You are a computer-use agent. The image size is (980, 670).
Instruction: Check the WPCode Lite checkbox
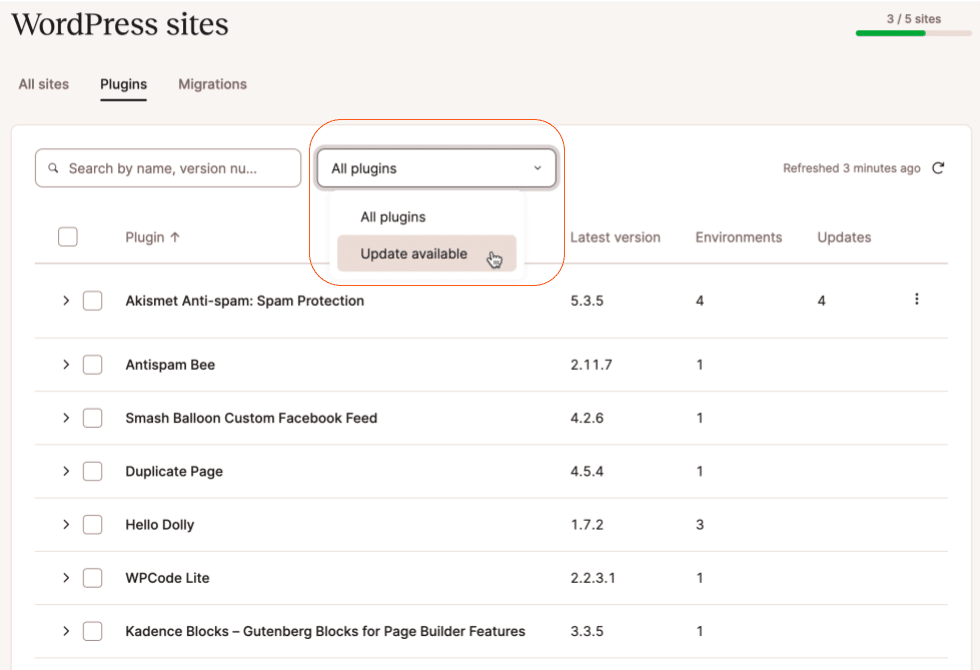92,578
